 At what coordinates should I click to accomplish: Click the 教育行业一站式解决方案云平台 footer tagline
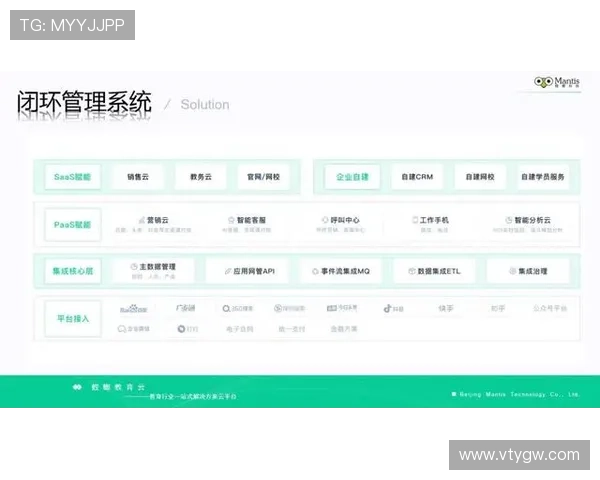coord(192,397)
